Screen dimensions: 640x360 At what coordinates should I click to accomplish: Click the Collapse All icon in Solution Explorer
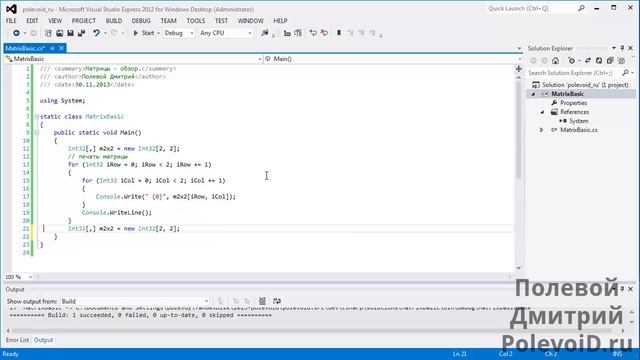click(610, 61)
